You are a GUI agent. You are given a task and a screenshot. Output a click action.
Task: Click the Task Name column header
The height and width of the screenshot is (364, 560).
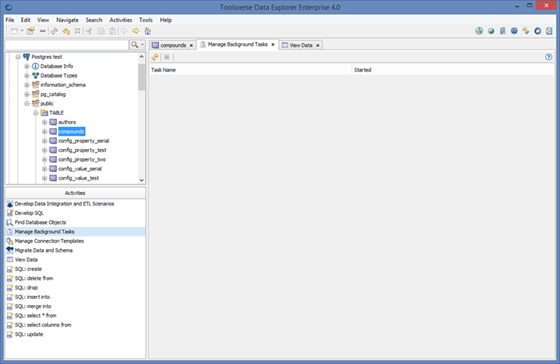point(250,70)
